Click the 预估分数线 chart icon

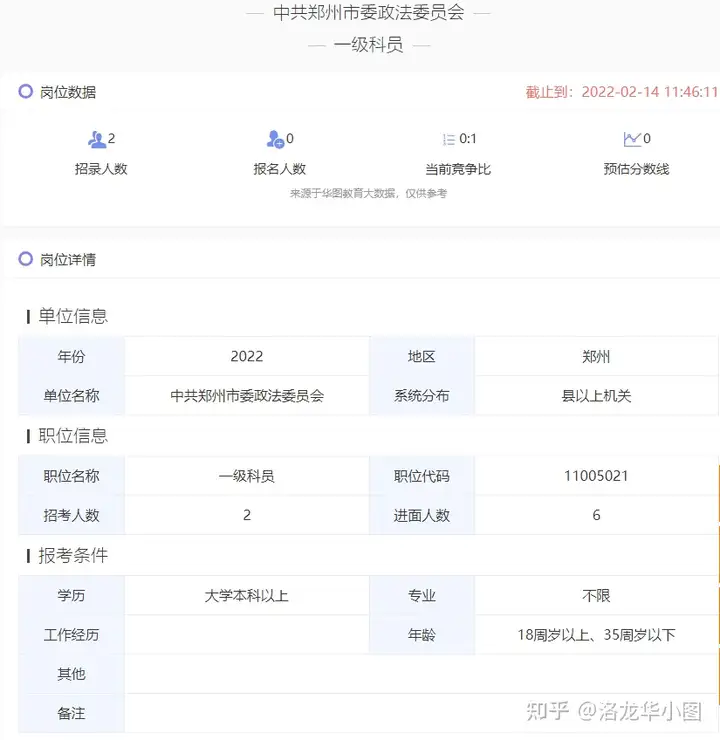pos(632,139)
